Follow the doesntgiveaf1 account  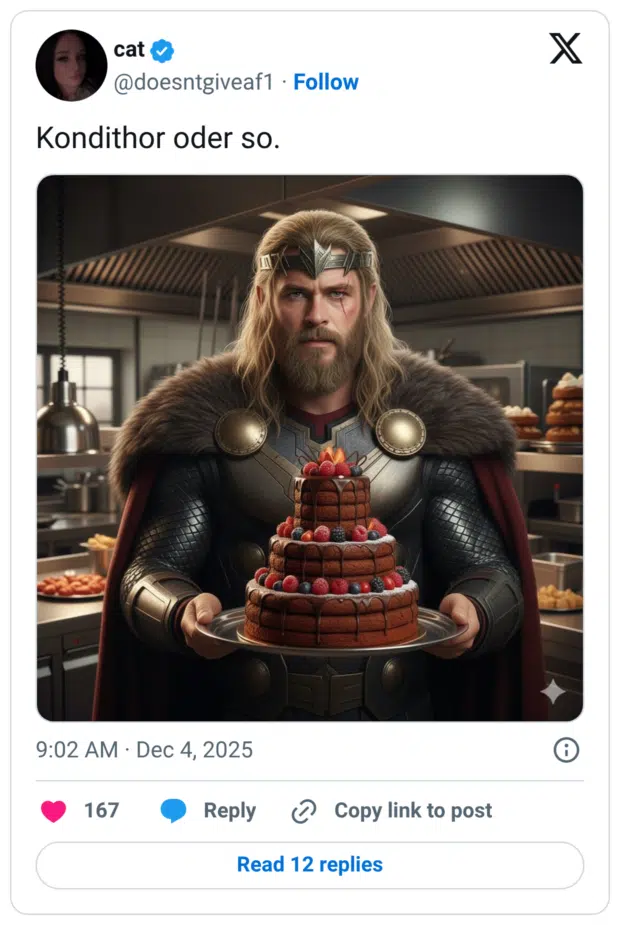pyautogui.click(x=326, y=82)
